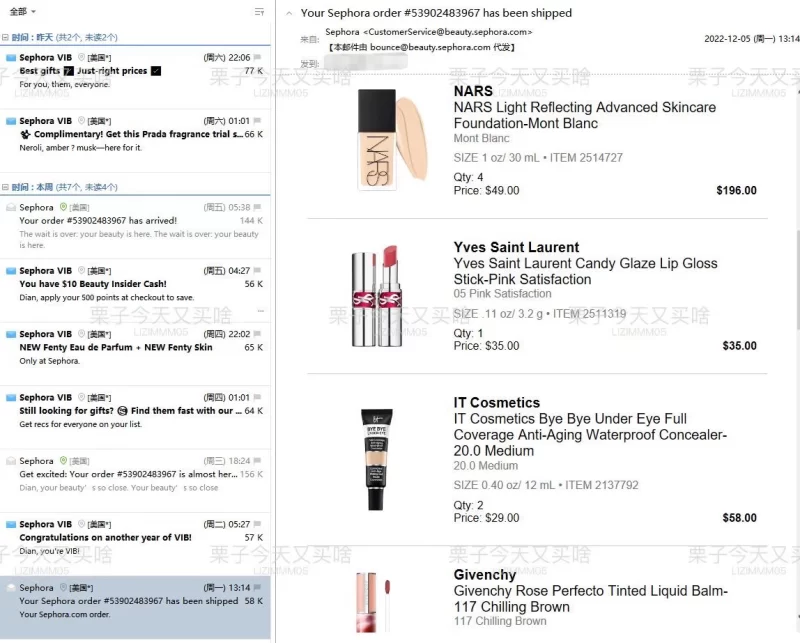The width and height of the screenshot is (800, 643).
Task: Toggle the flag on the 'has been shipped' email
Action: [x=257, y=587]
